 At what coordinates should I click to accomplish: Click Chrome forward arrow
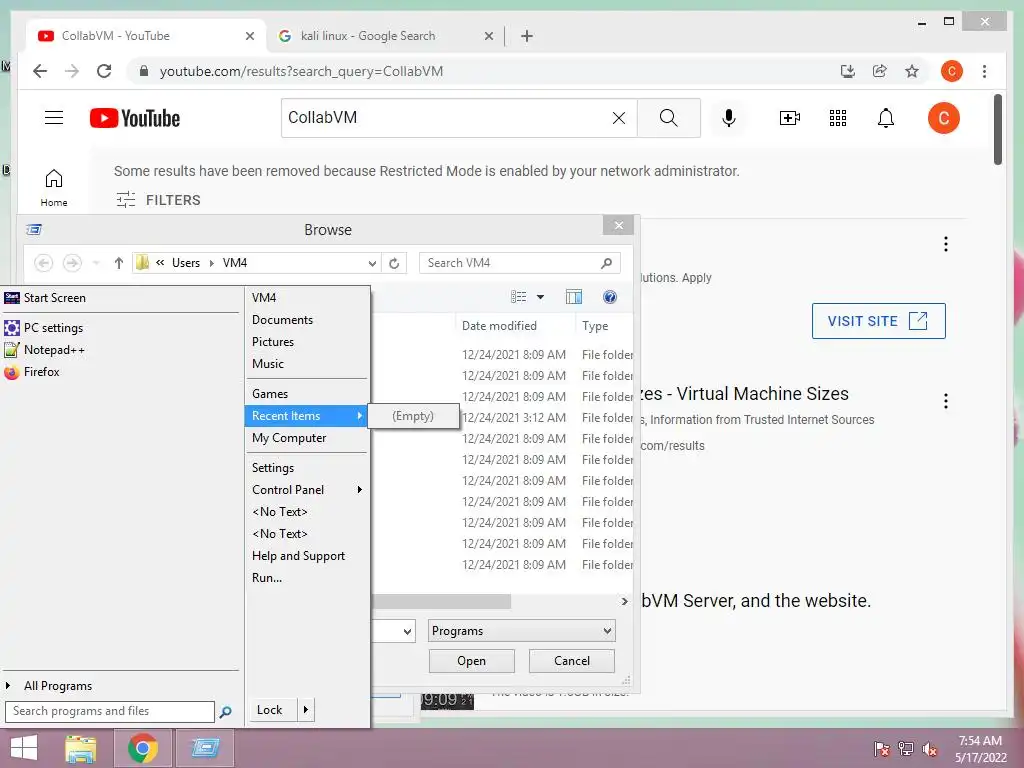click(x=72, y=71)
